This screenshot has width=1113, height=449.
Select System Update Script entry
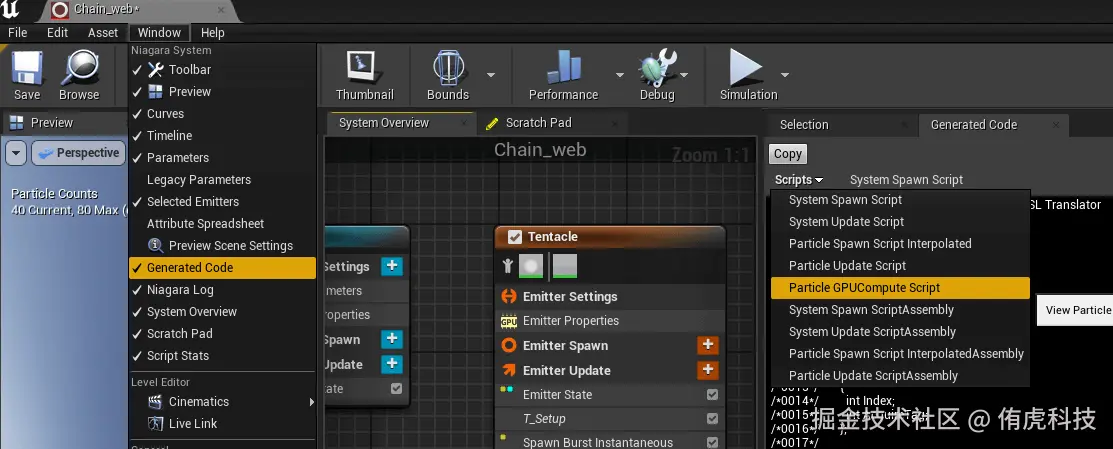click(900, 221)
